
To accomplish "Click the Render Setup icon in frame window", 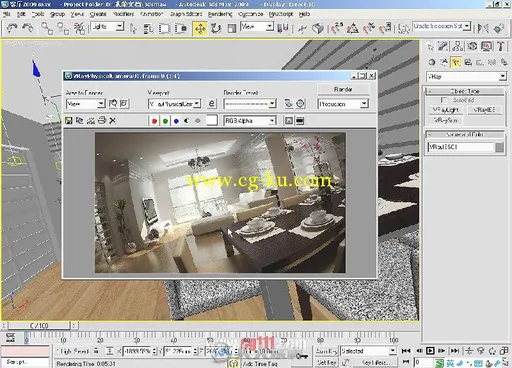I will click(x=289, y=104).
